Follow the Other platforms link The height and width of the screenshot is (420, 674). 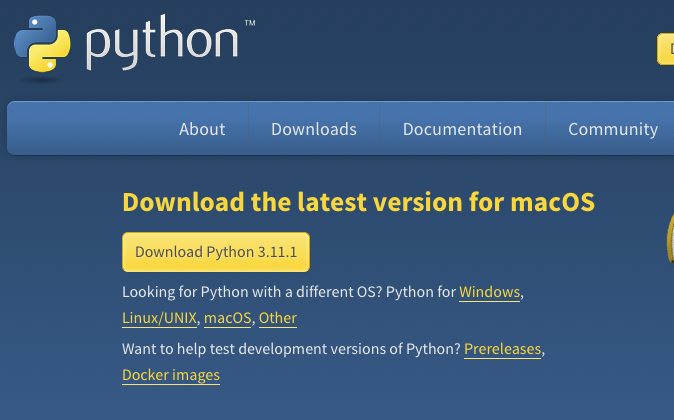278,318
